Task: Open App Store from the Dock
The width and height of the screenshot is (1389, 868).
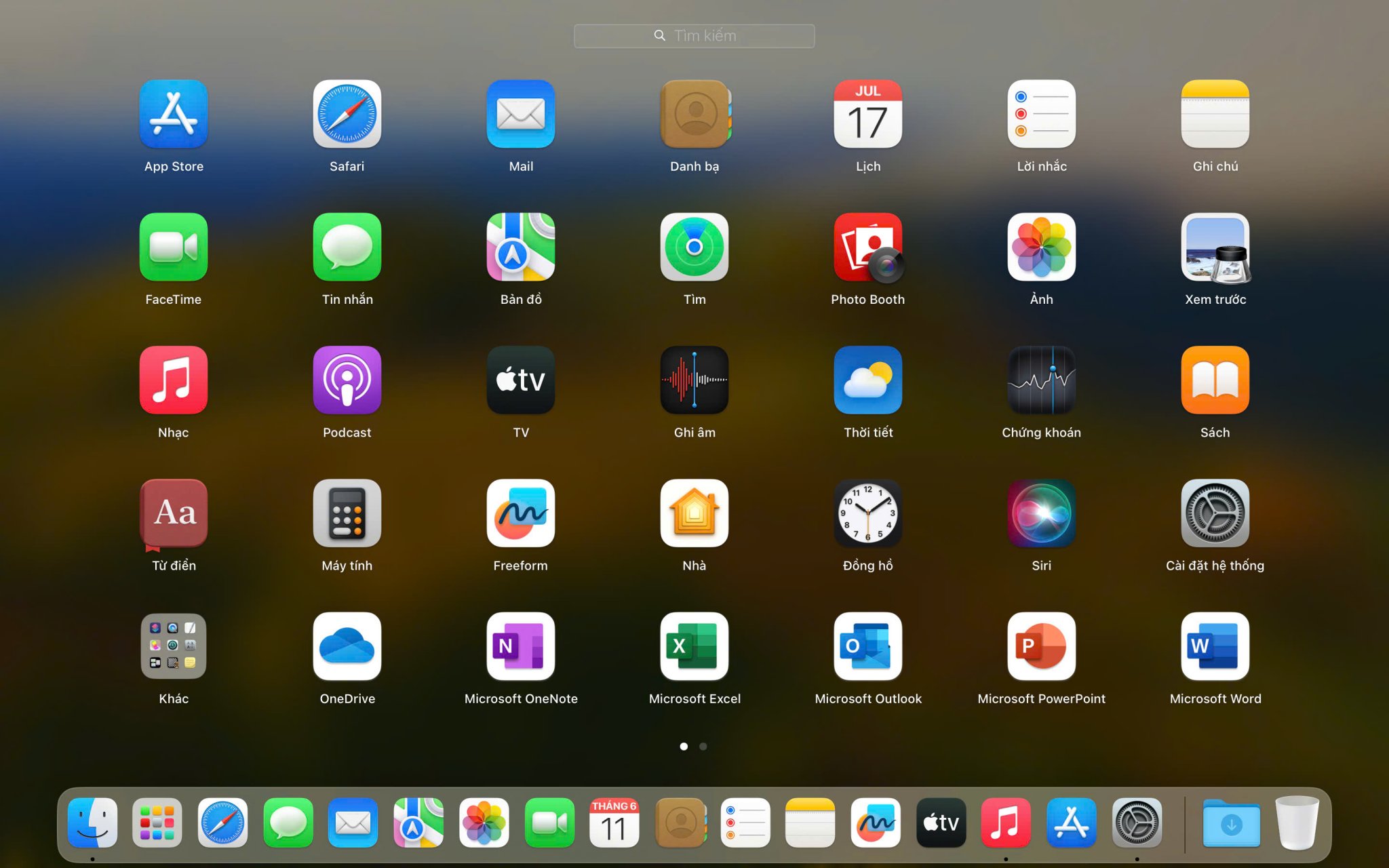Action: [x=1072, y=823]
